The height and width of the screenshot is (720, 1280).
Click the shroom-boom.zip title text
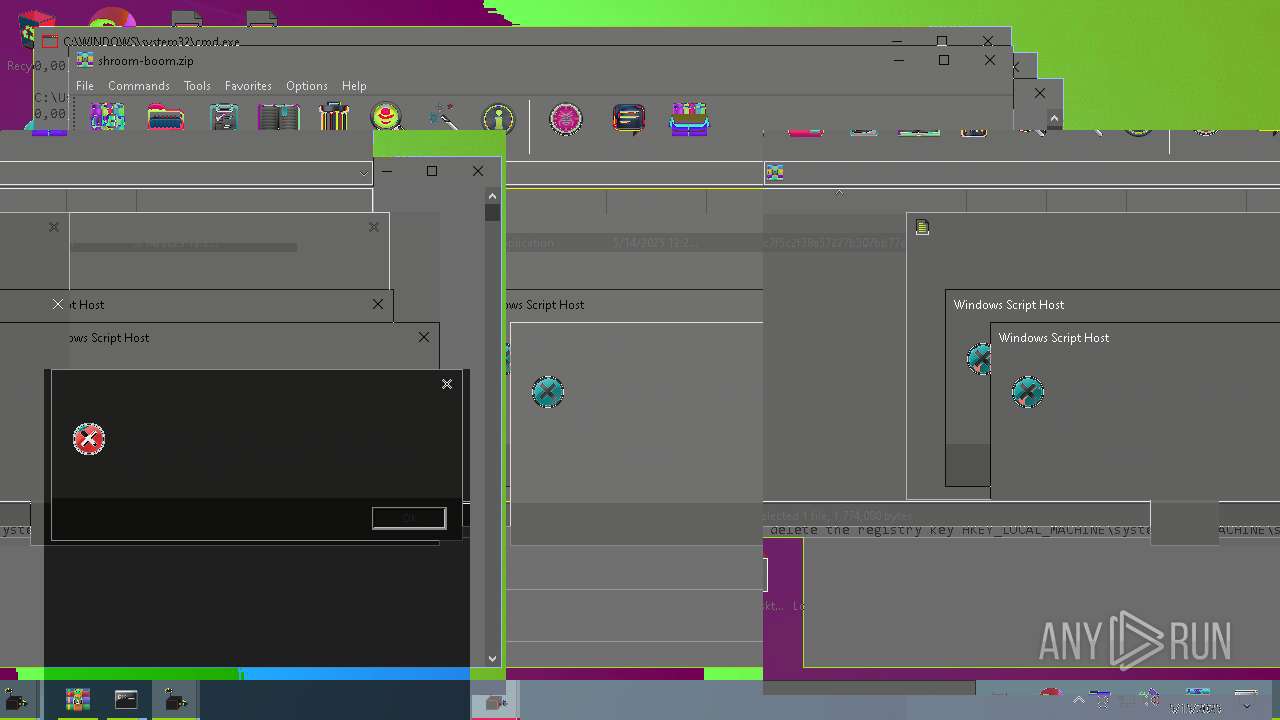point(146,61)
